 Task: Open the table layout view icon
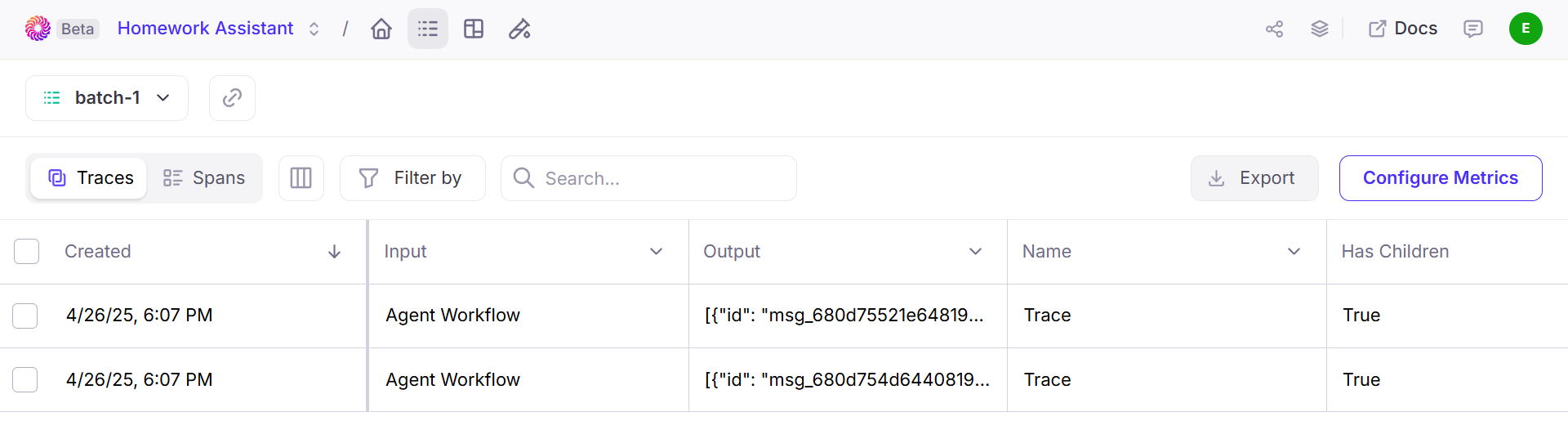[474, 29]
